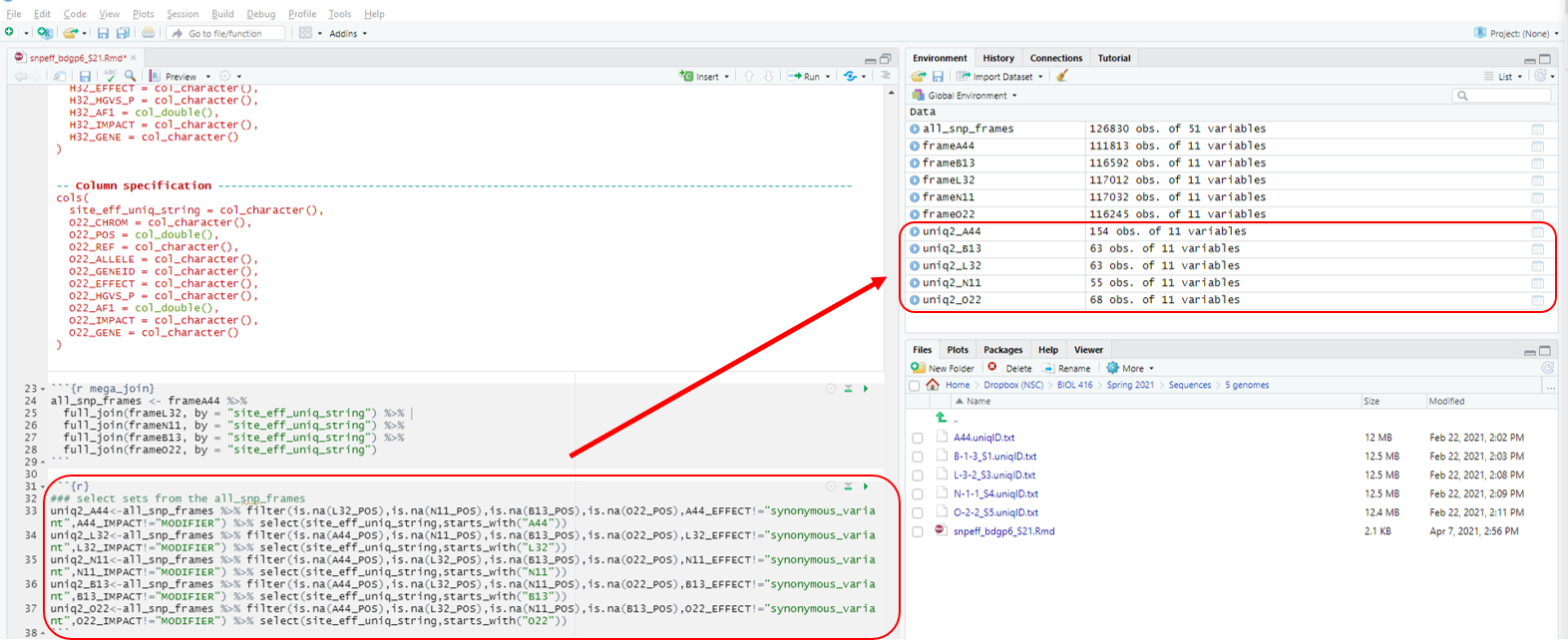Open the Import Dataset dropdown
This screenshot has width=1568, height=640.
tap(999, 76)
